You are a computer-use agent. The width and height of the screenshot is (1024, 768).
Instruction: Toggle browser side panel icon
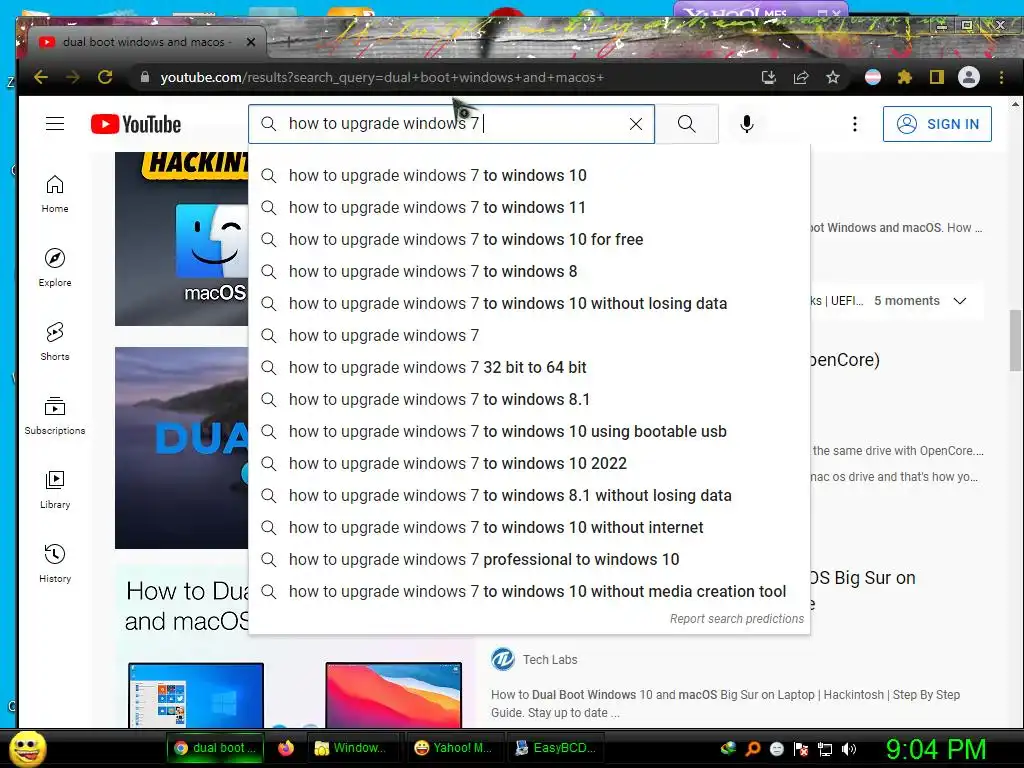tap(936, 78)
